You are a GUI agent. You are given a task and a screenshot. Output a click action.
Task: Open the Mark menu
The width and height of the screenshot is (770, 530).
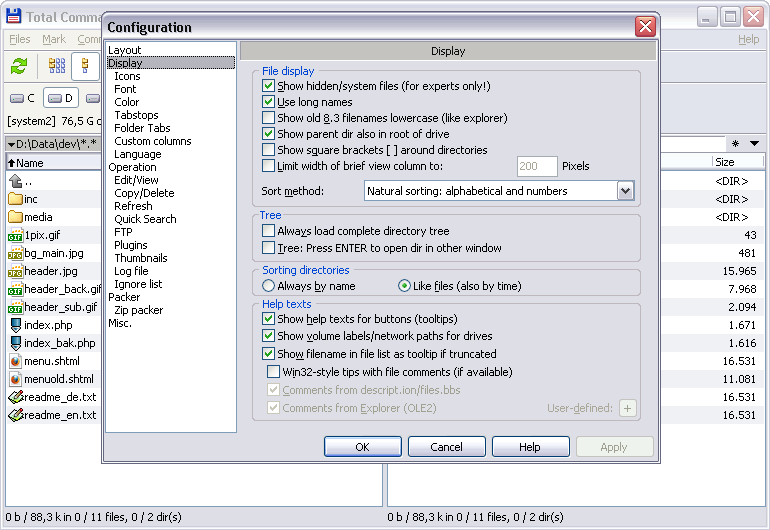pyautogui.click(x=54, y=39)
